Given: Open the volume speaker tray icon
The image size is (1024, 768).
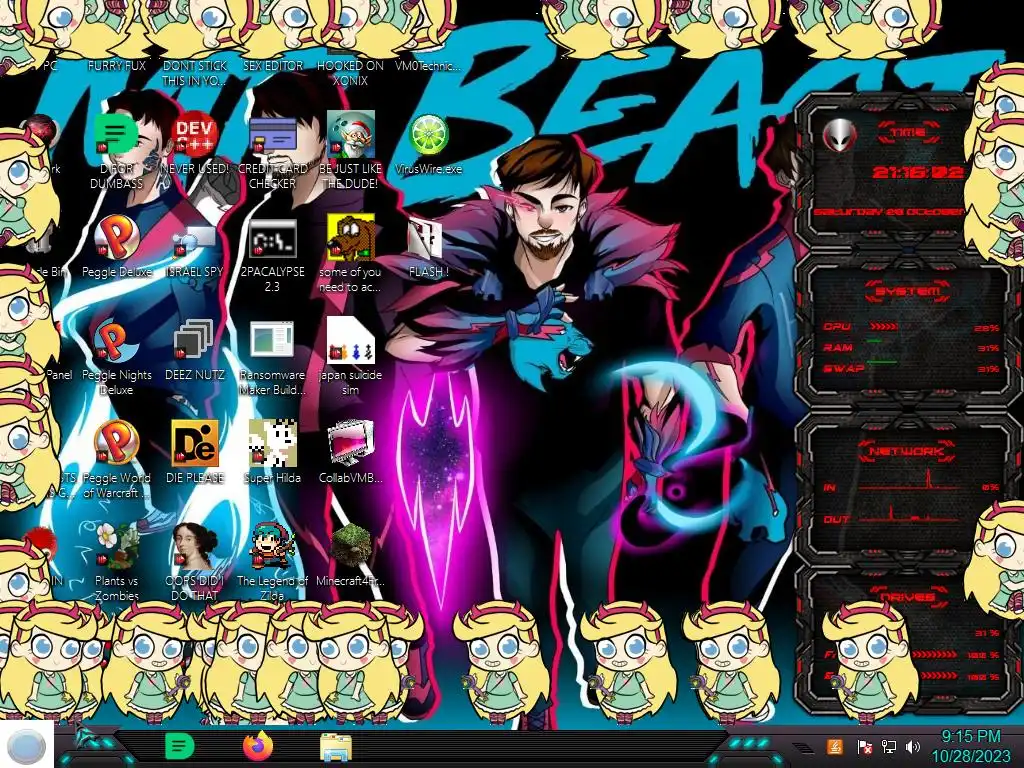Looking at the screenshot, I should coord(913,746).
